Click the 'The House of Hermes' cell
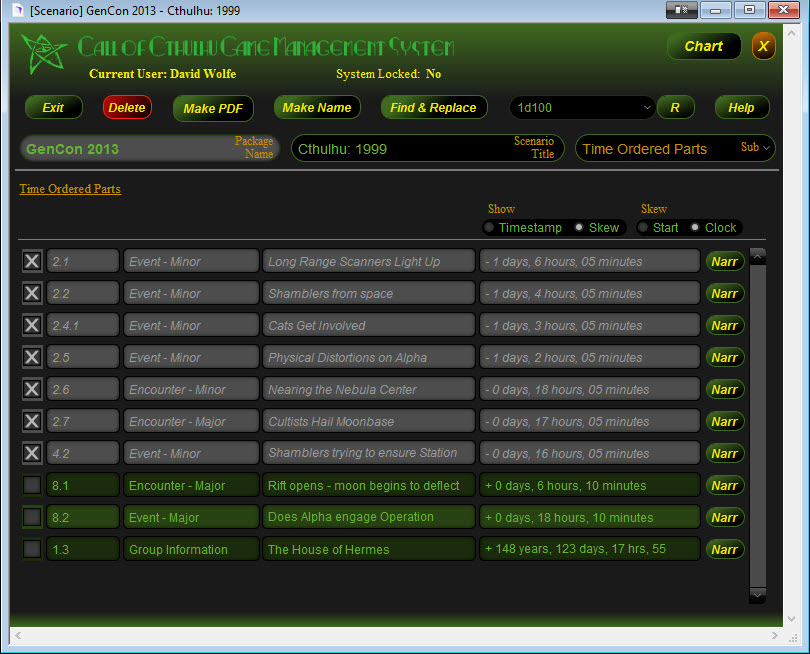This screenshot has width=810, height=654. (368, 549)
